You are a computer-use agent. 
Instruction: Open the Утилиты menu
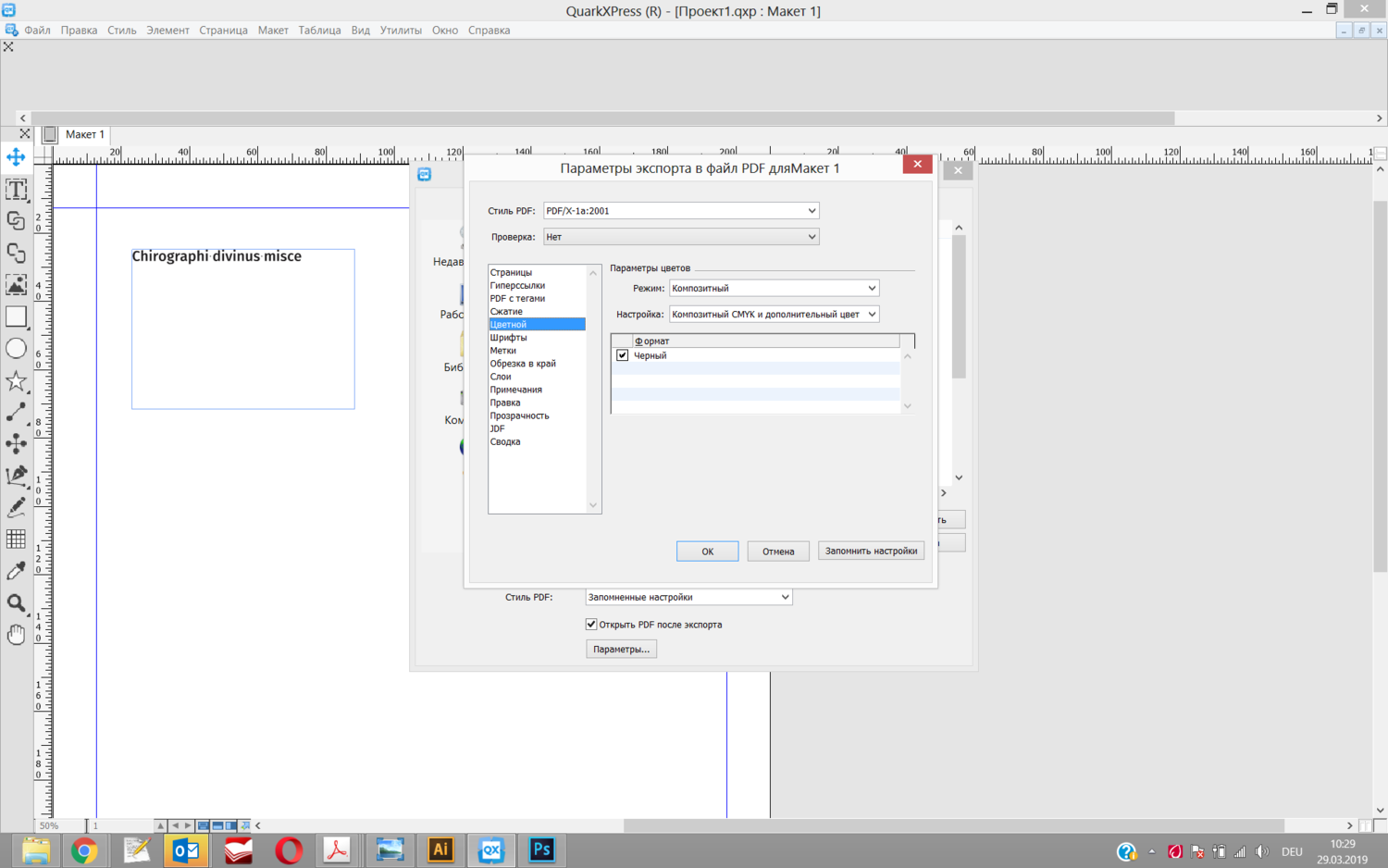400,31
